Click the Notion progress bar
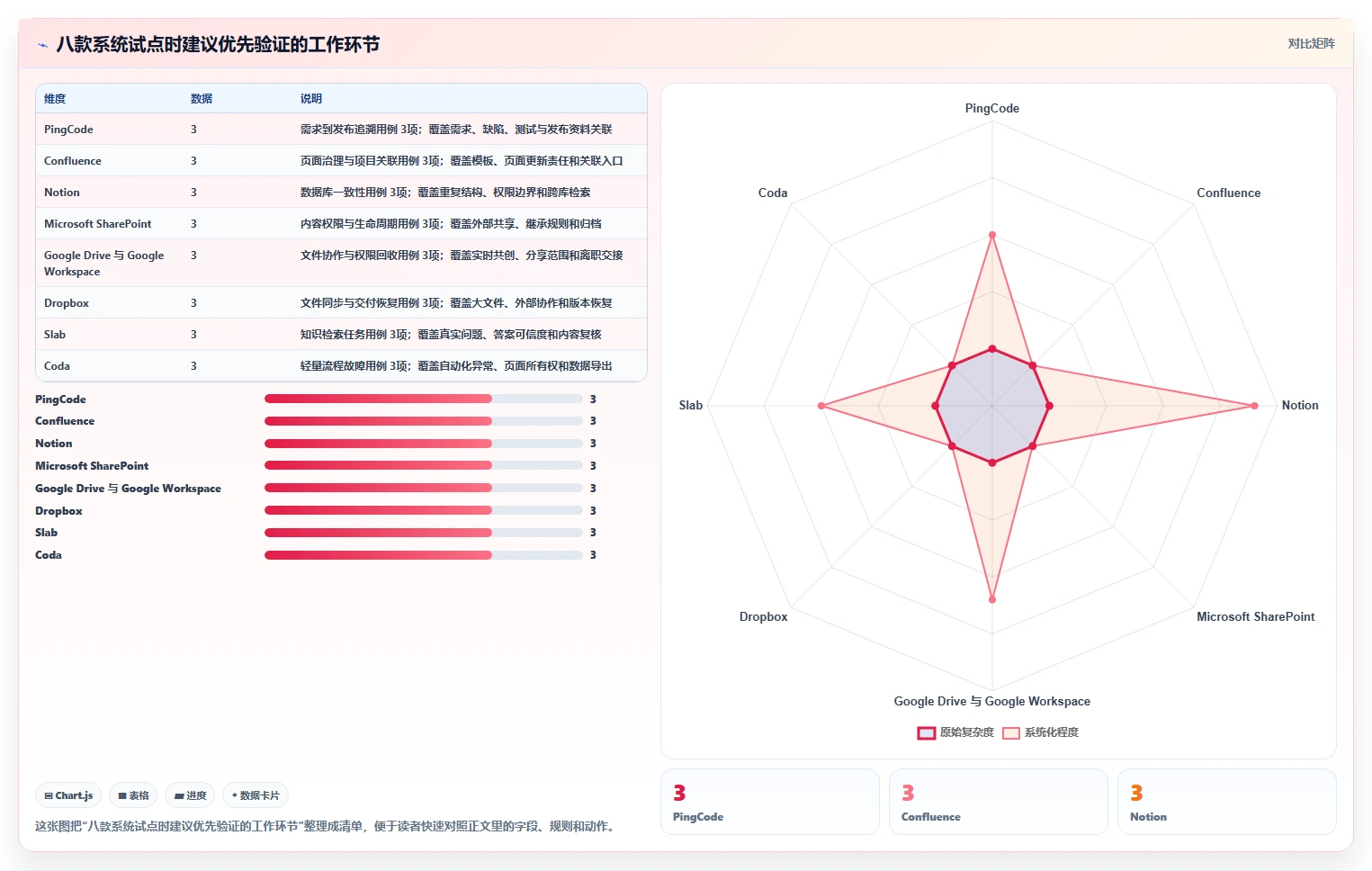 424,444
